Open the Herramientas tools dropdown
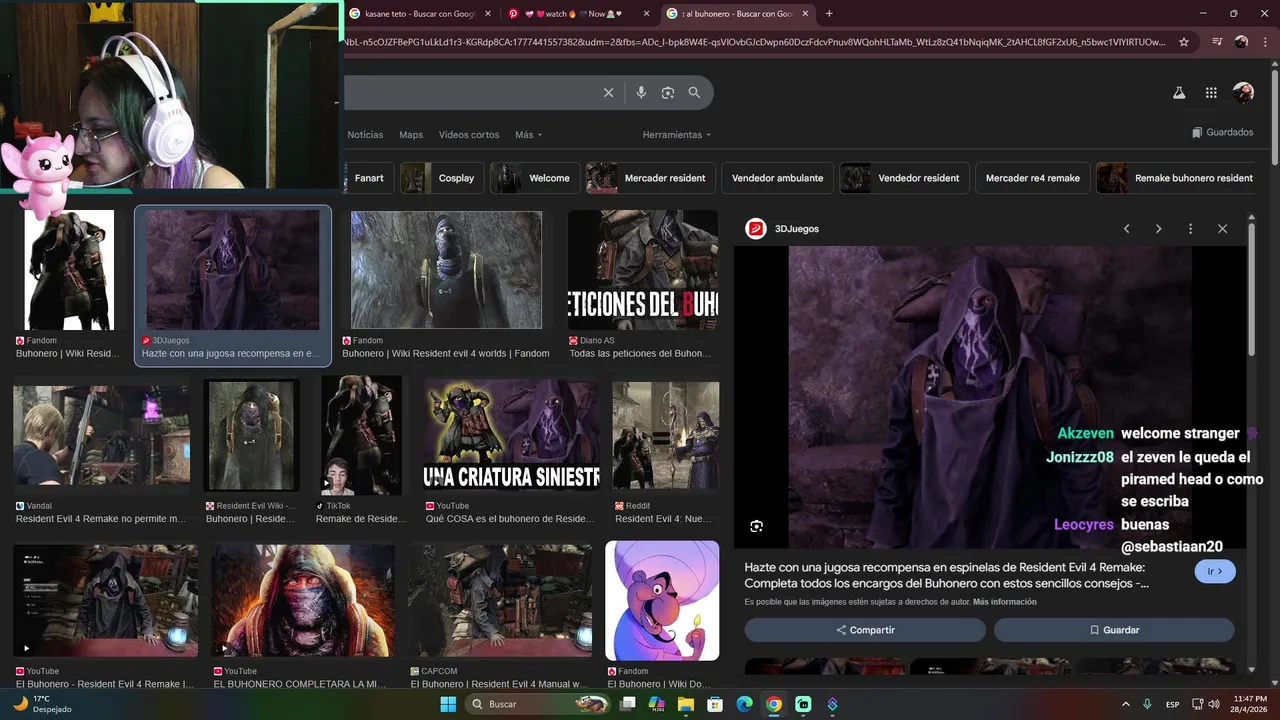The height and width of the screenshot is (720, 1280). (677, 135)
